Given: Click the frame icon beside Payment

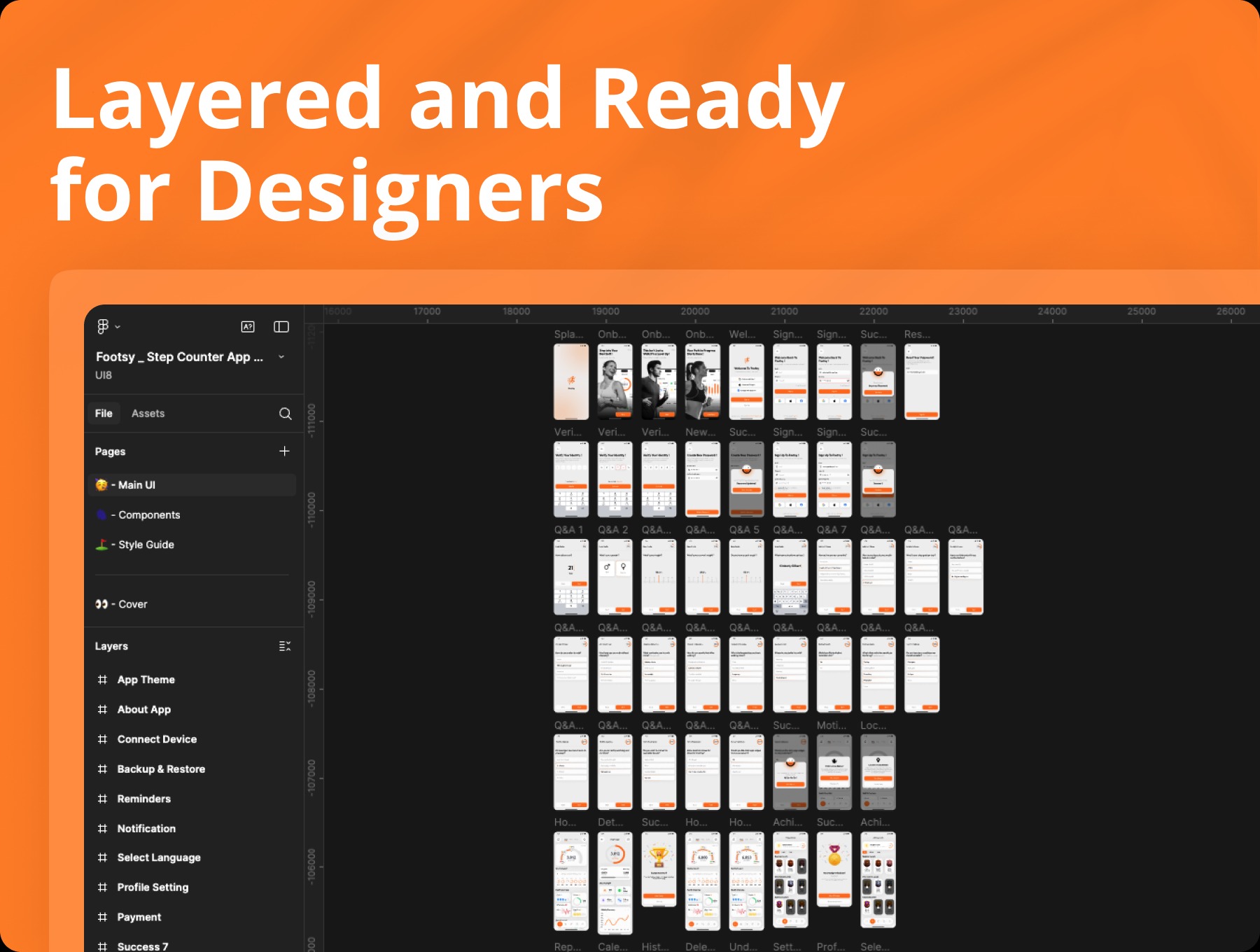Looking at the screenshot, I should pos(102,917).
